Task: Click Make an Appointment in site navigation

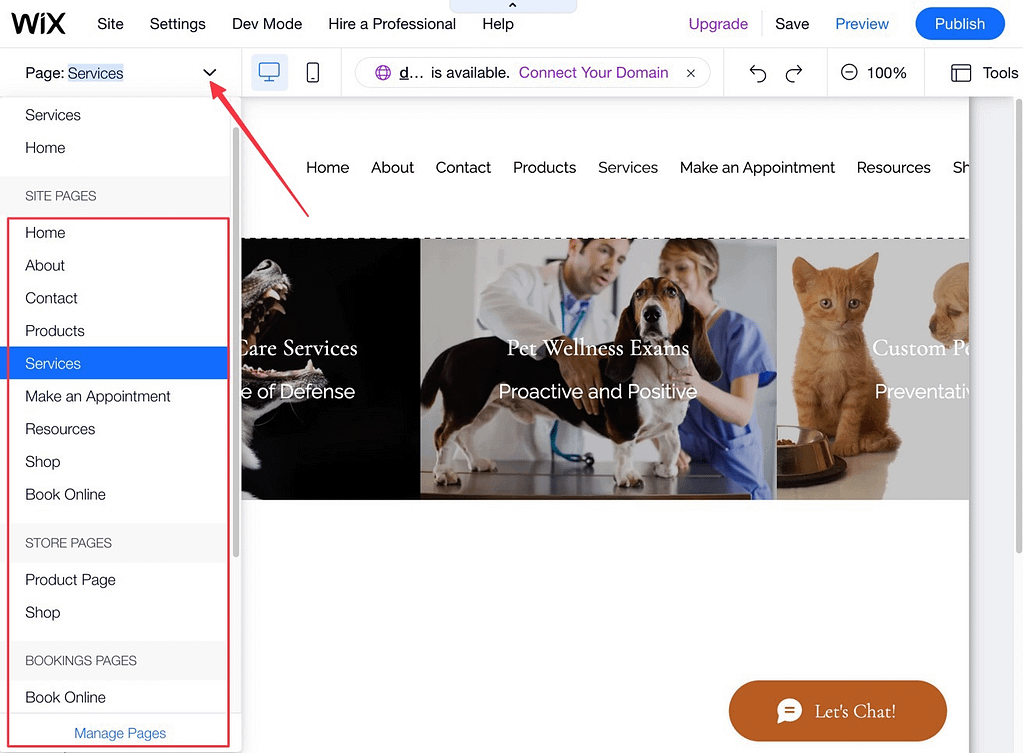Action: click(x=757, y=168)
